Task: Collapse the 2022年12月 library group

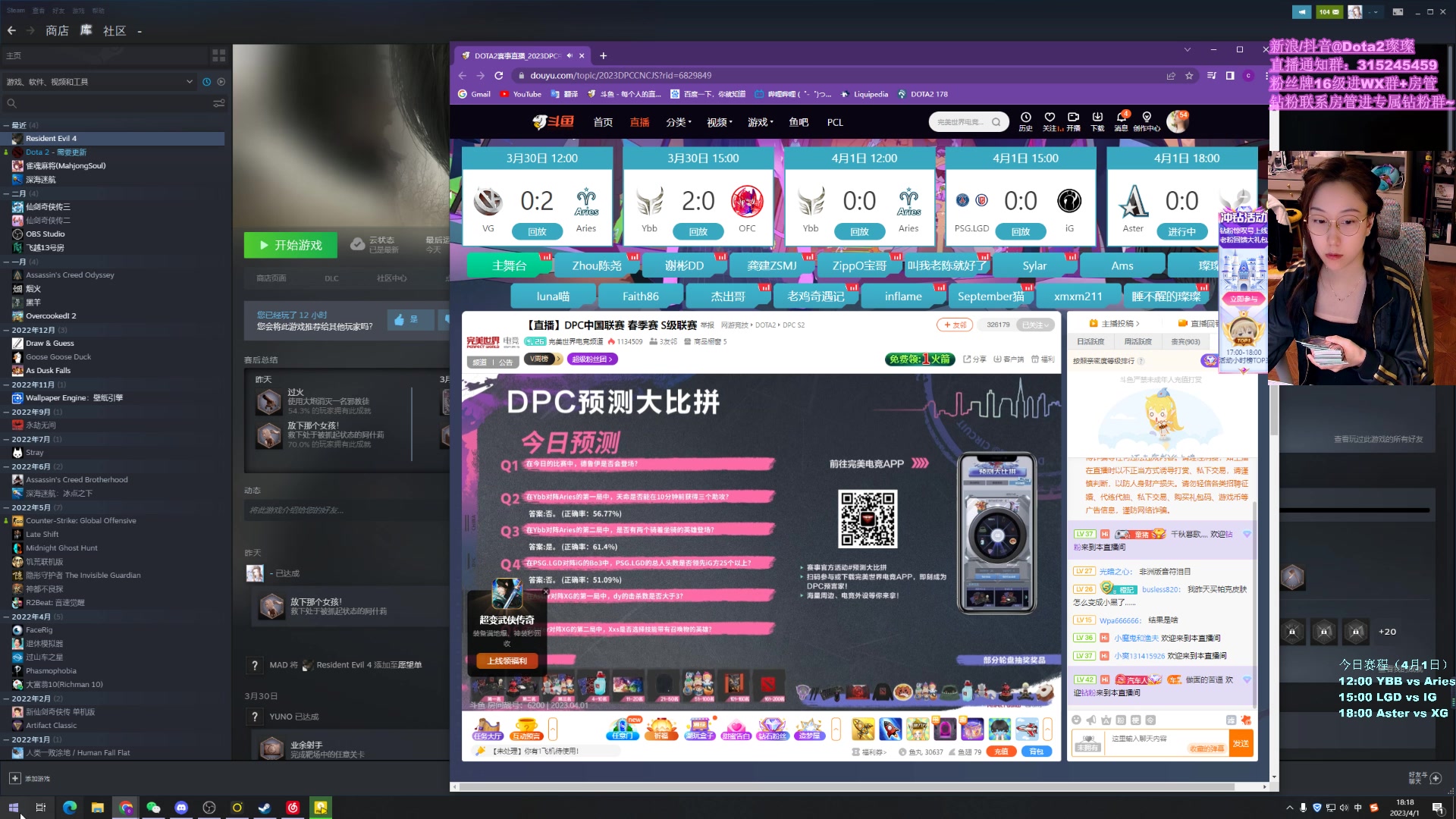Action: [6, 330]
